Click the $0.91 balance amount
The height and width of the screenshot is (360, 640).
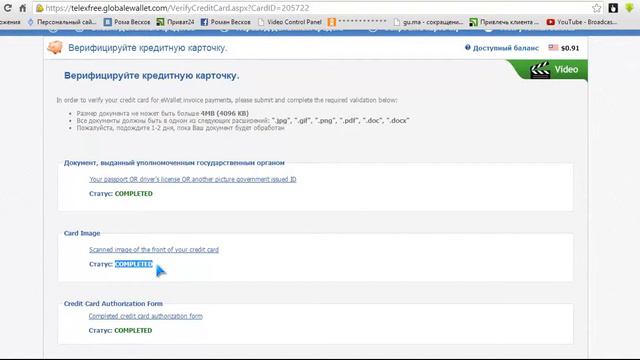[570, 48]
